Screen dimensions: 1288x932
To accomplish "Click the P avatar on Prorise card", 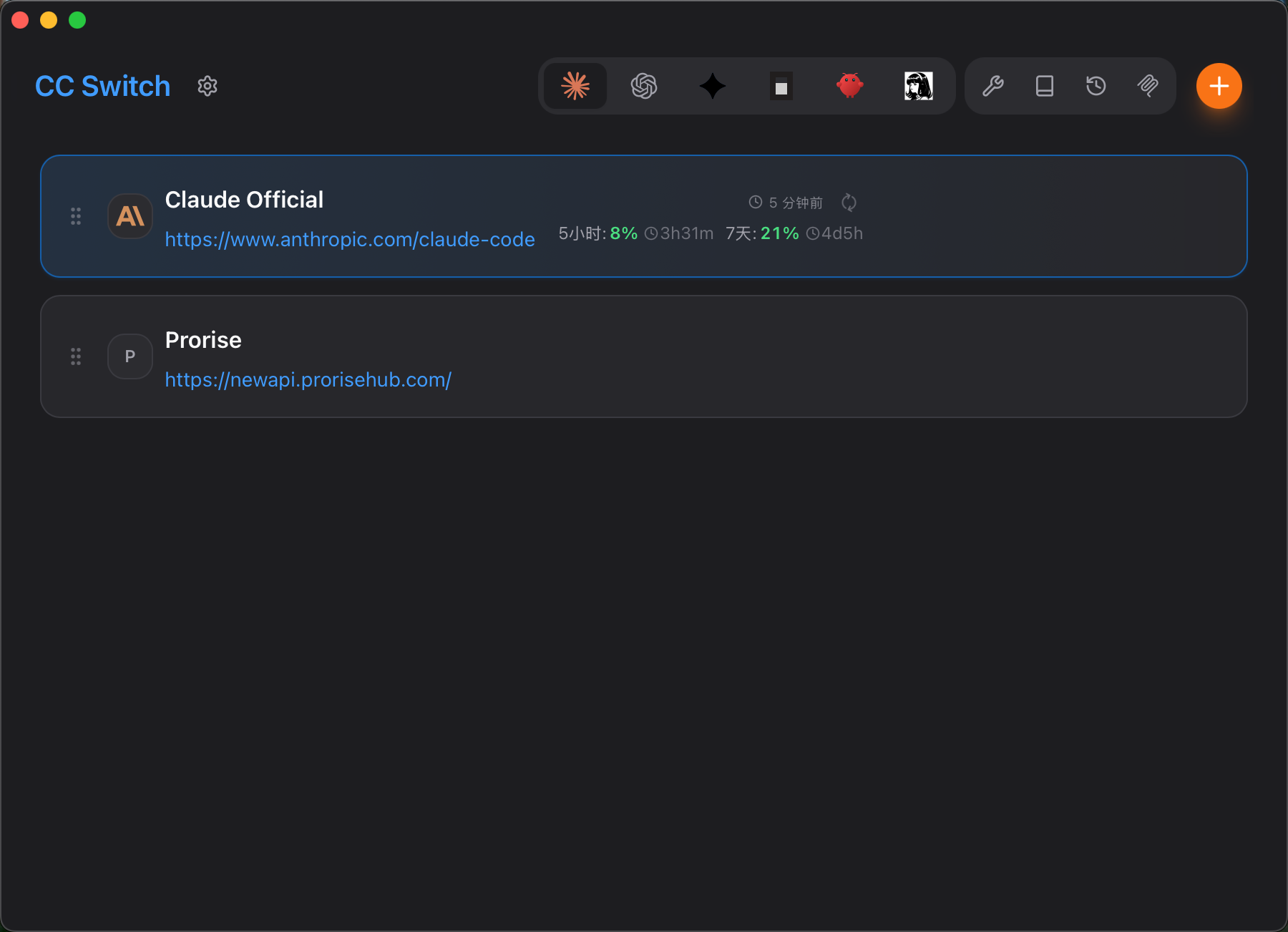I will tap(130, 356).
